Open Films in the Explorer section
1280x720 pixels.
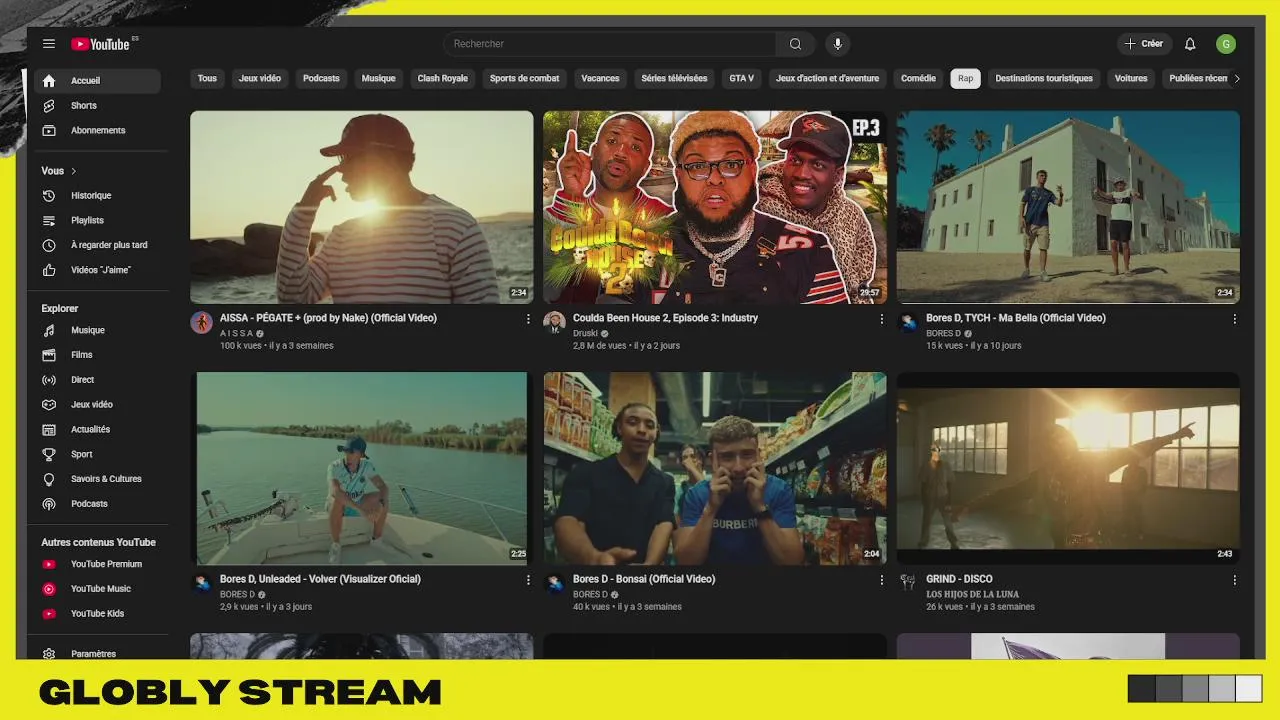click(x=97, y=355)
